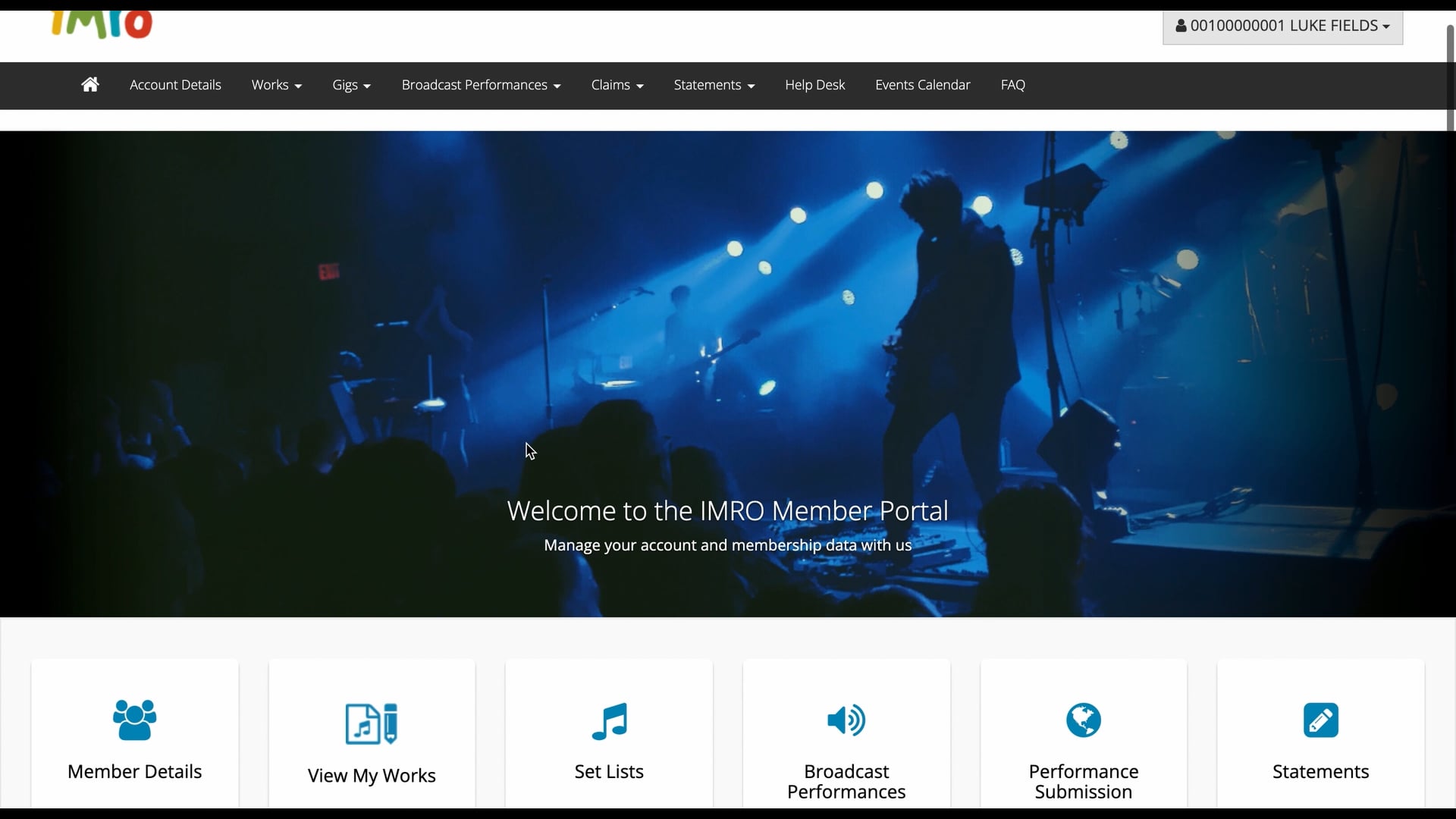This screenshot has height=819, width=1456.
Task: Click the Performance Submission globe icon
Action: pyautogui.click(x=1084, y=720)
